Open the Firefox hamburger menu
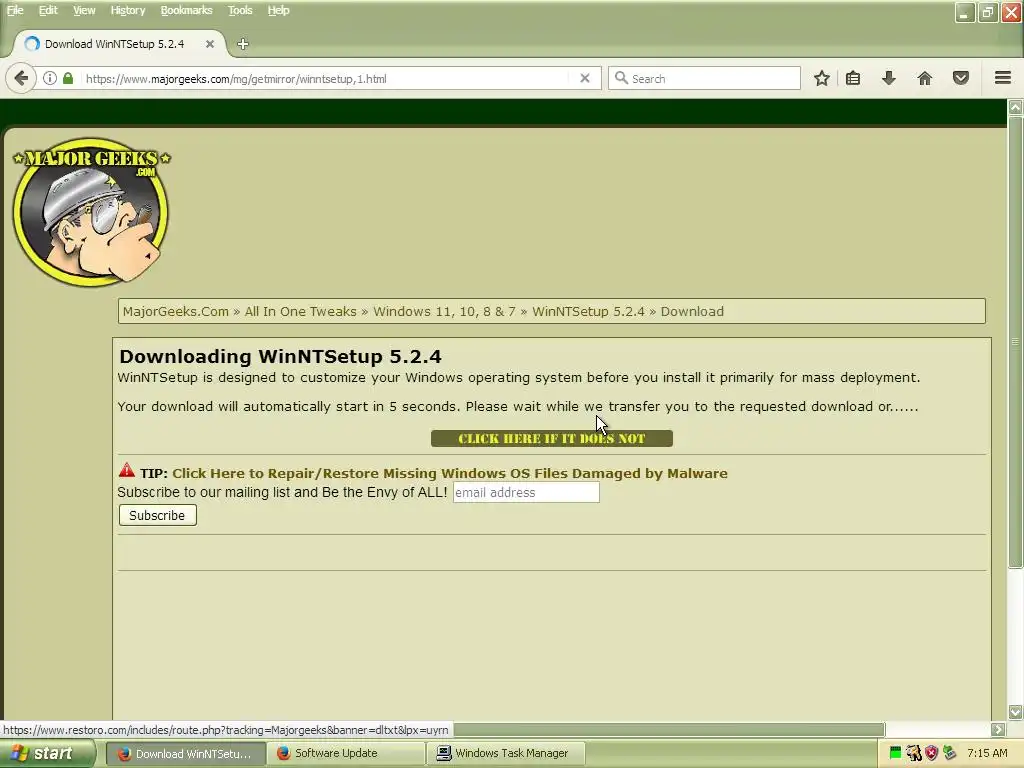Viewport: 1024px width, 768px height. [x=1003, y=78]
